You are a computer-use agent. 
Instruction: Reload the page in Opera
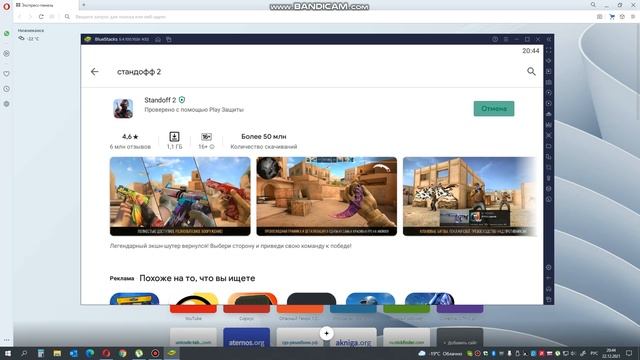(41, 17)
